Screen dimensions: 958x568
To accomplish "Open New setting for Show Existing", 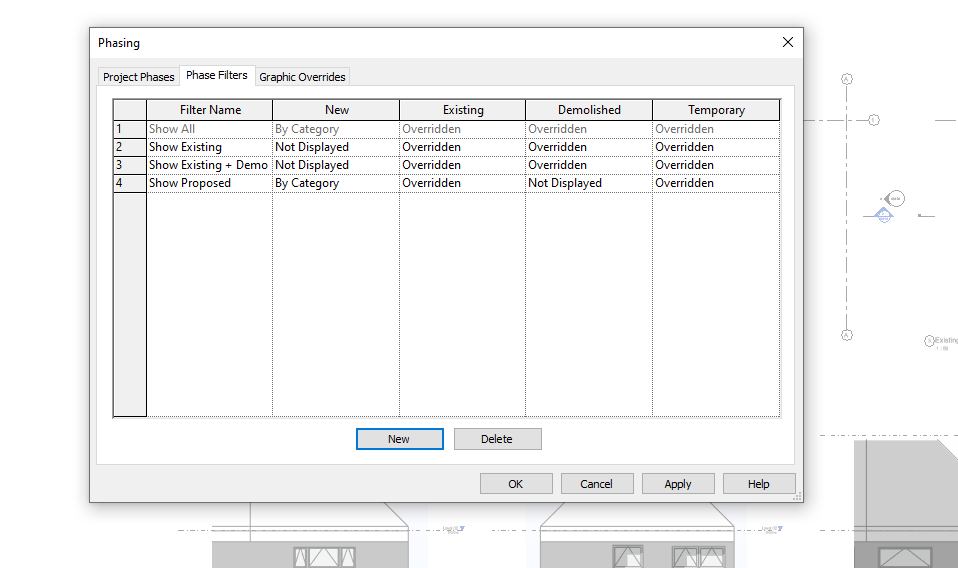I will click(x=336, y=147).
